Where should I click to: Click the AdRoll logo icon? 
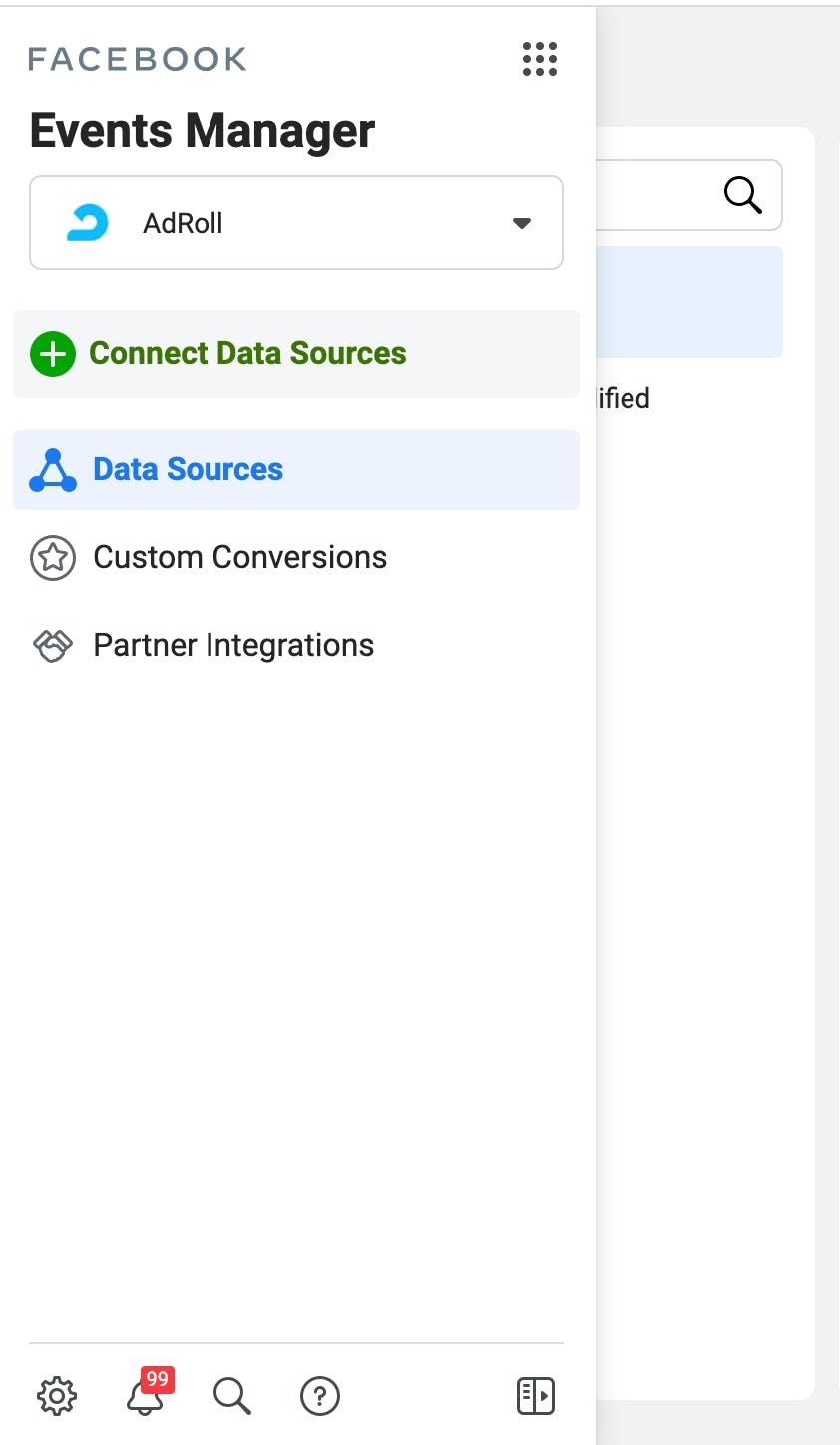tap(88, 223)
